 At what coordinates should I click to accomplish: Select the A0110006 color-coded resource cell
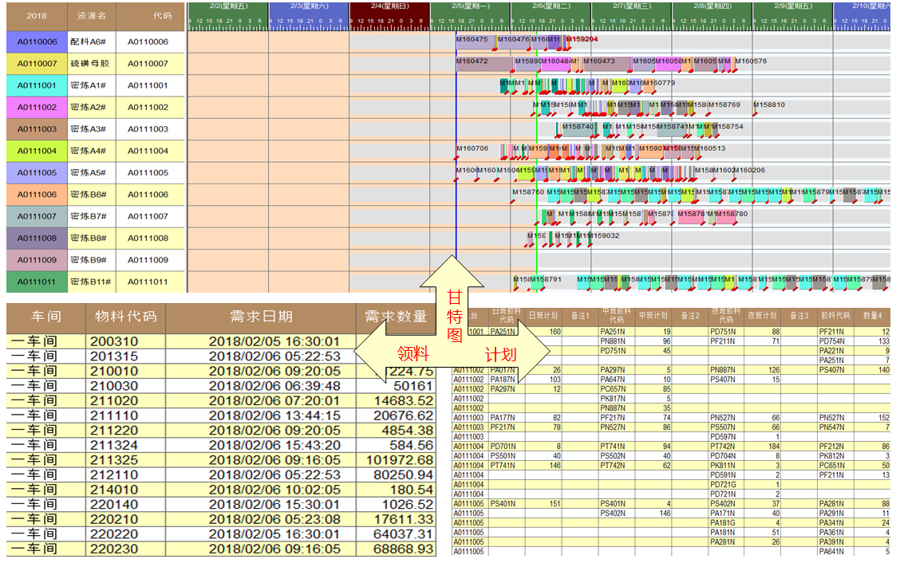35,42
